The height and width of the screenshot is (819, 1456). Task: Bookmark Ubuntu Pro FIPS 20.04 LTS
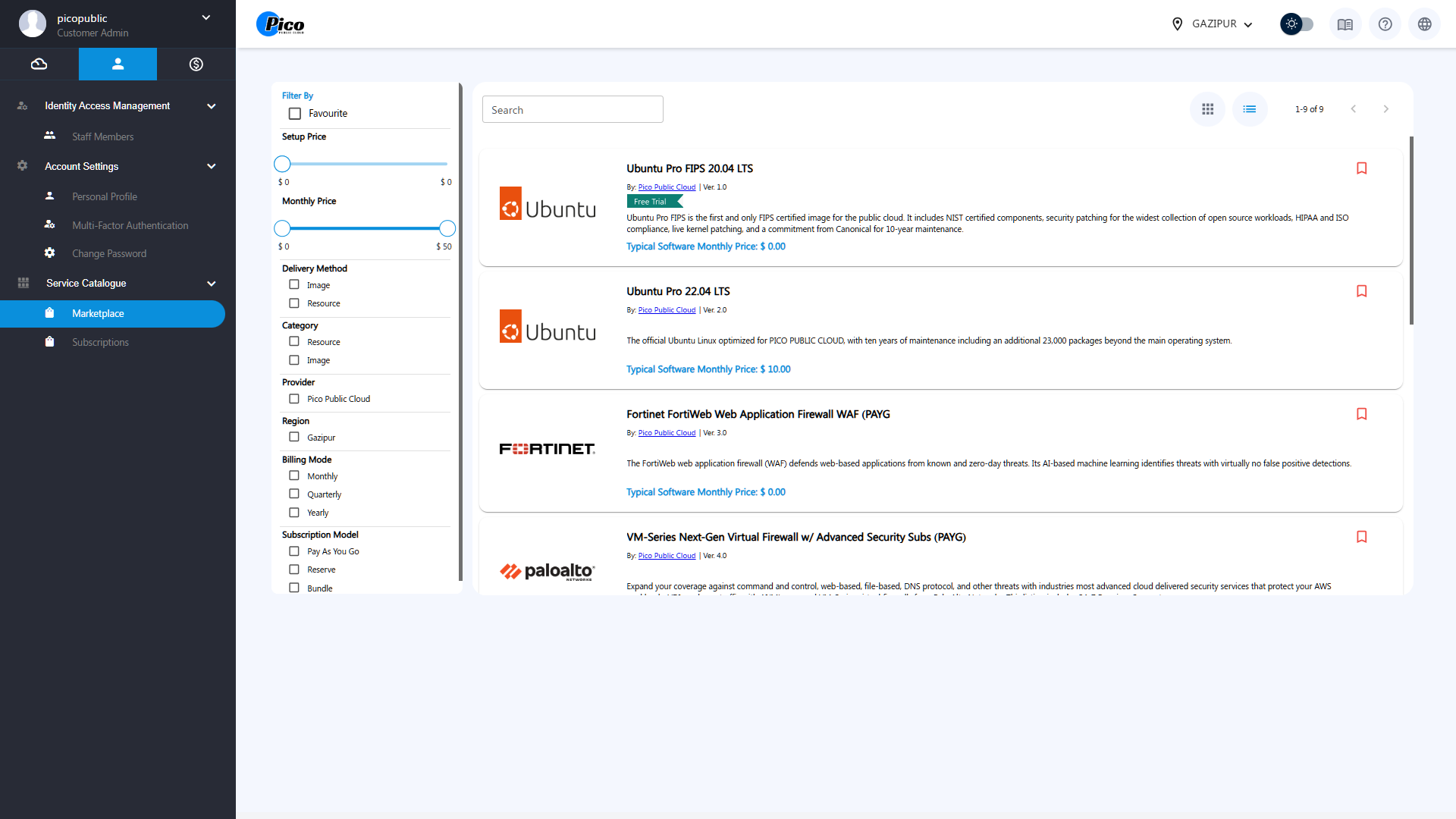click(1361, 168)
